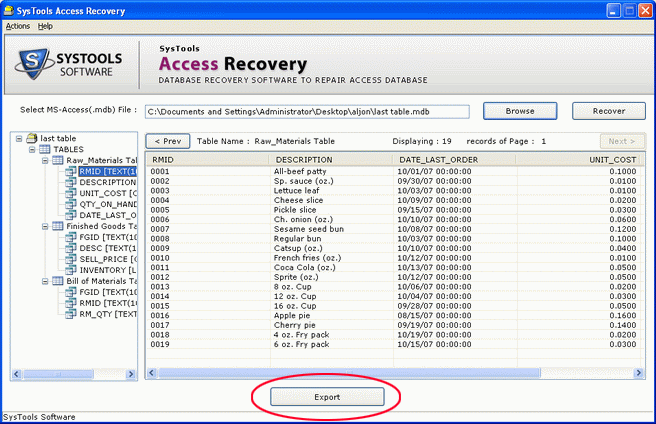This screenshot has height=424, width=656.
Task: Click the UNIT_COST field icon in tree
Action: click(x=71, y=193)
